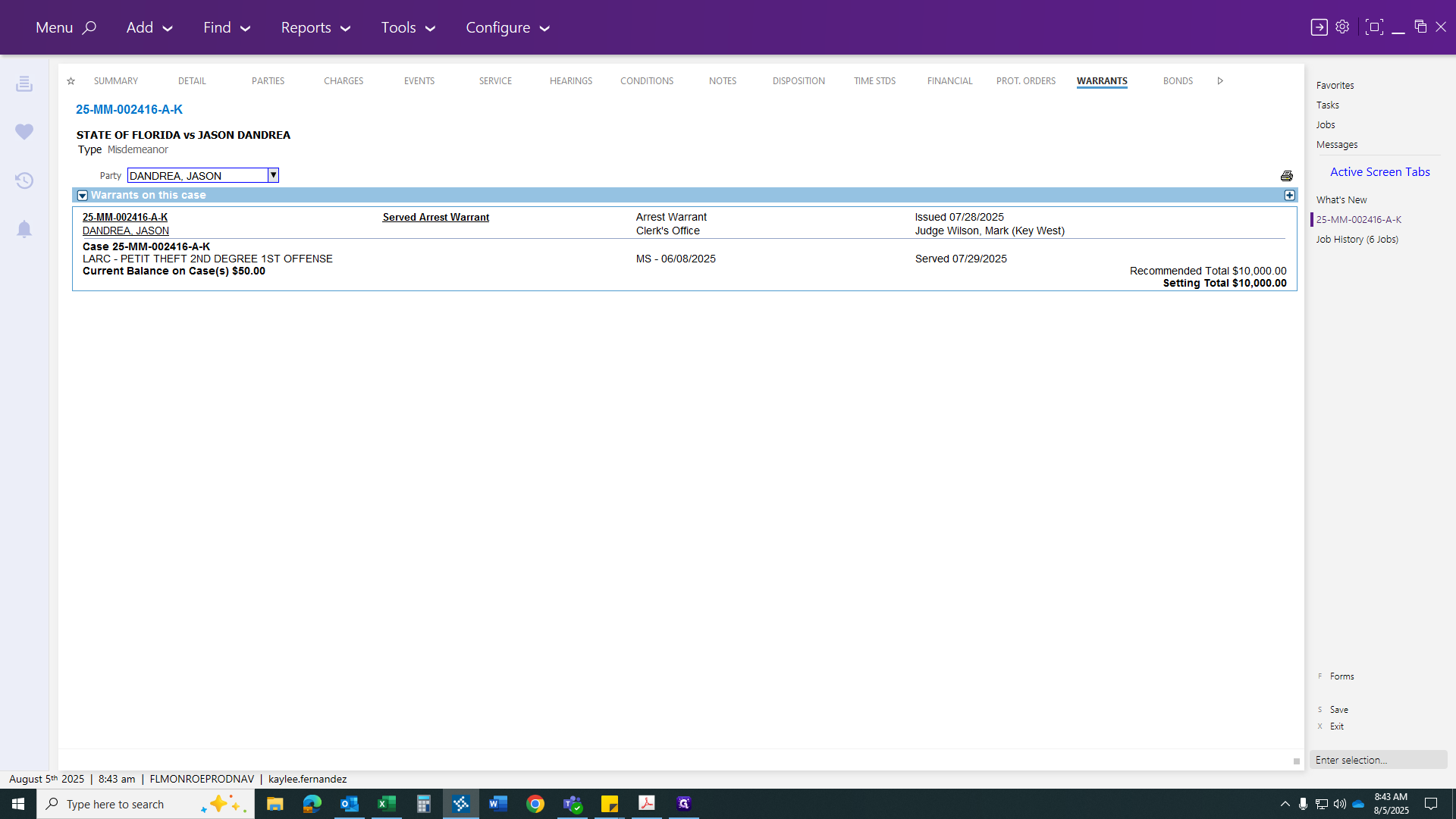This screenshot has width=1456, height=819.
Task: Open the history icon in left sidebar
Action: point(24,180)
